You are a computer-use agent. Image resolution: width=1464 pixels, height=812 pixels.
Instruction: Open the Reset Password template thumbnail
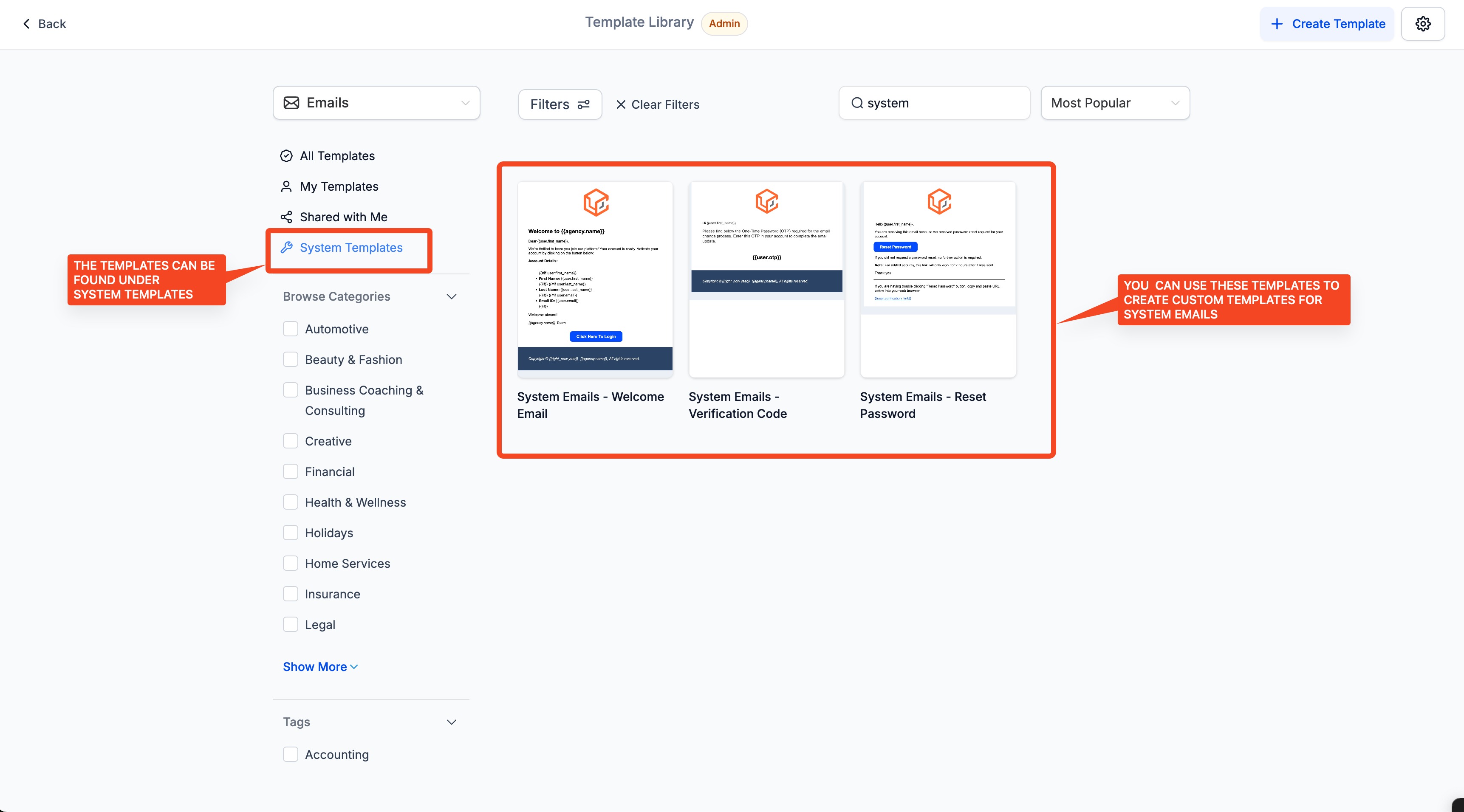pyautogui.click(x=938, y=279)
